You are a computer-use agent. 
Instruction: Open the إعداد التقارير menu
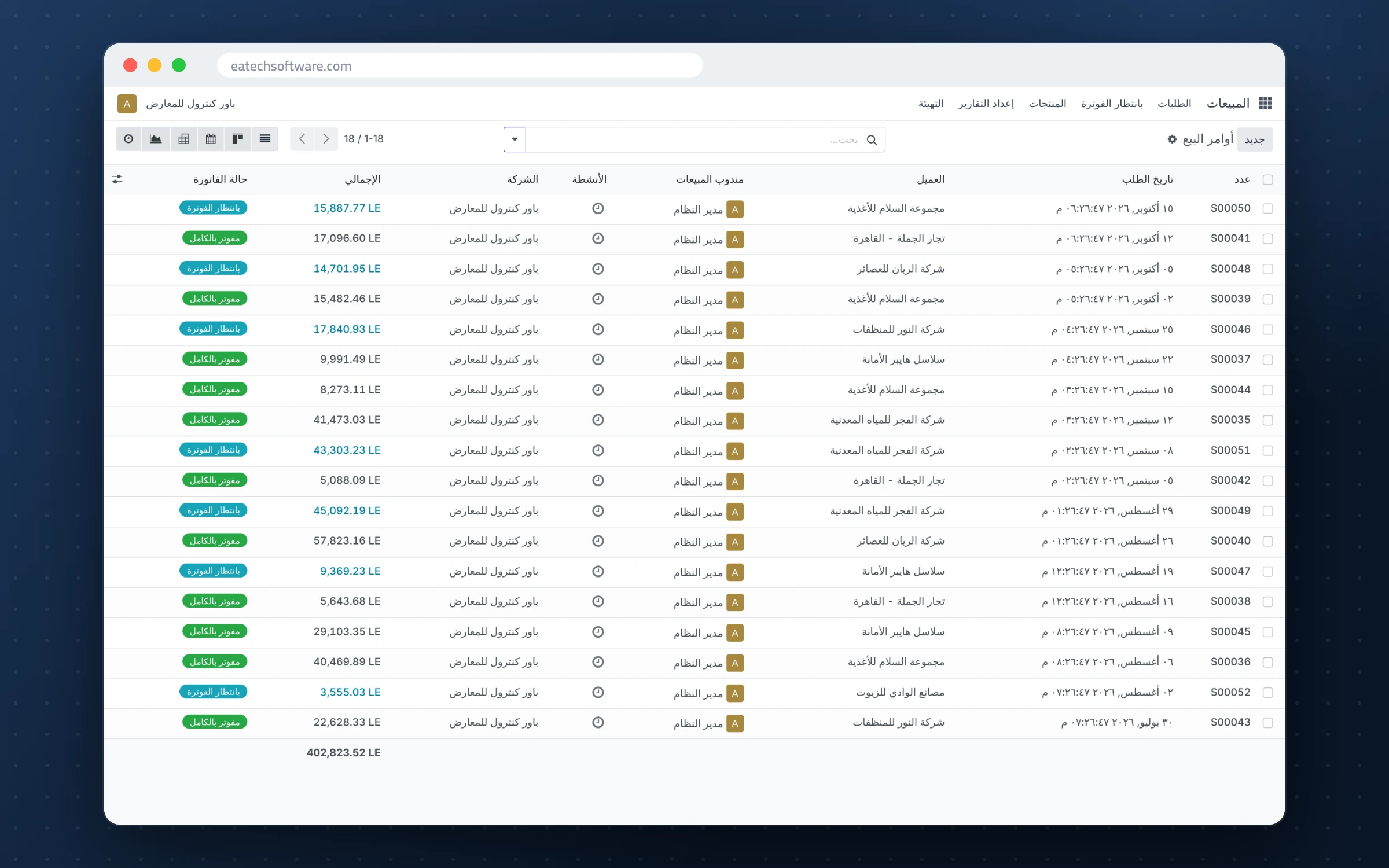coord(986,104)
